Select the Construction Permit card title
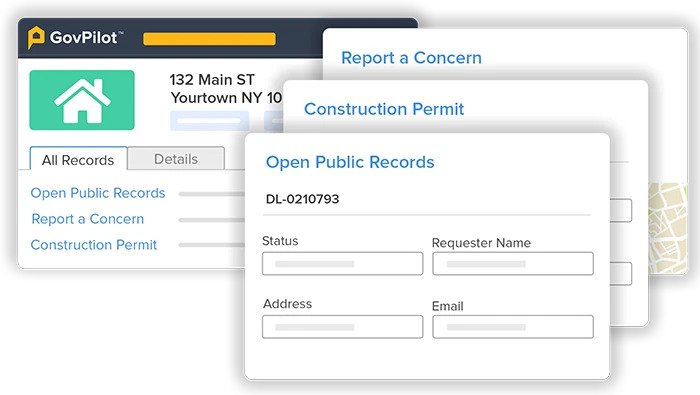The height and width of the screenshot is (395, 700). pos(384,109)
